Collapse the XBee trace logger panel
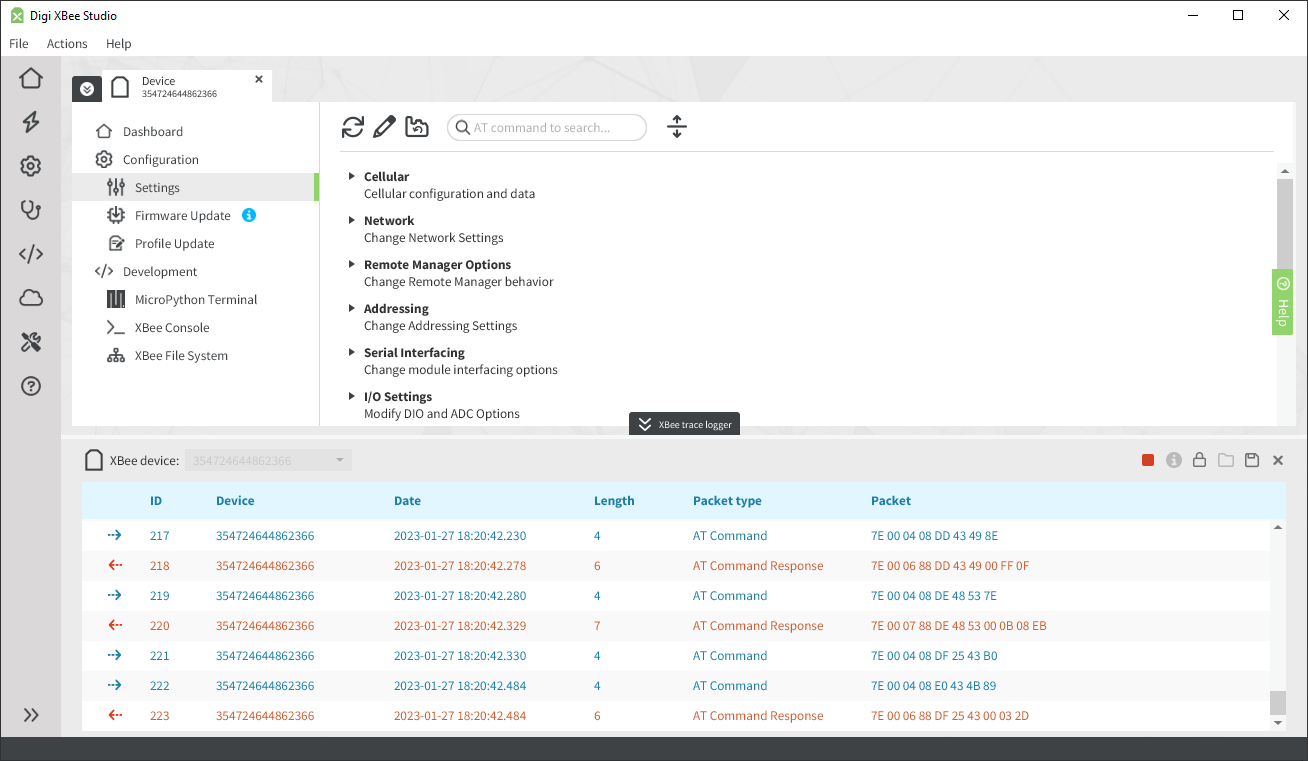Screen dimensions: 1308x761 click(x=684, y=424)
